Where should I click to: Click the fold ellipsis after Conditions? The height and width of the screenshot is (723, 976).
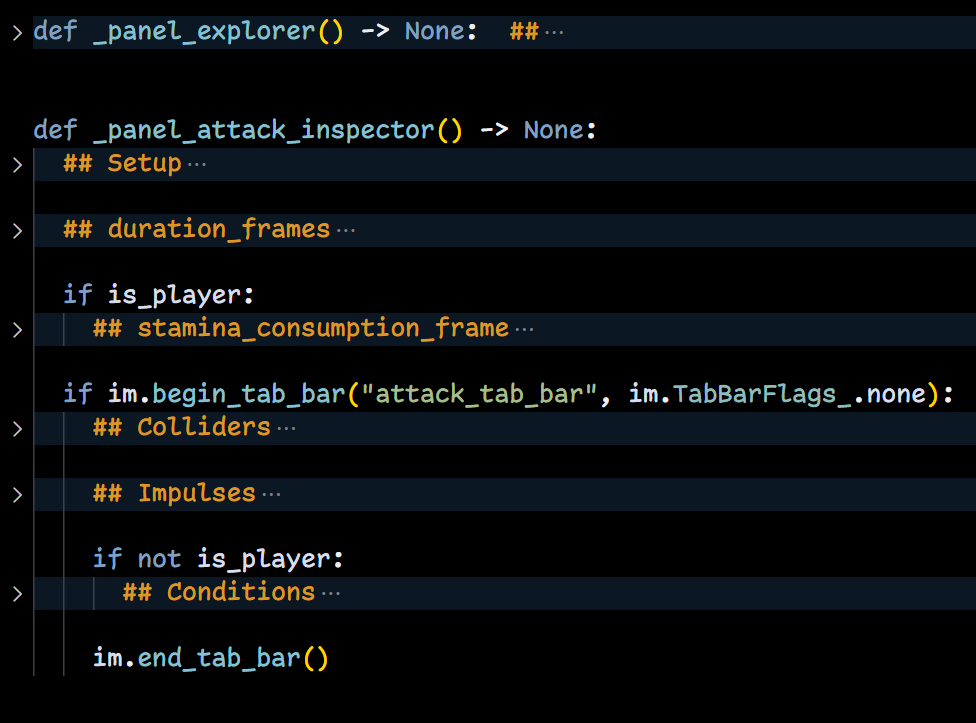(330, 593)
